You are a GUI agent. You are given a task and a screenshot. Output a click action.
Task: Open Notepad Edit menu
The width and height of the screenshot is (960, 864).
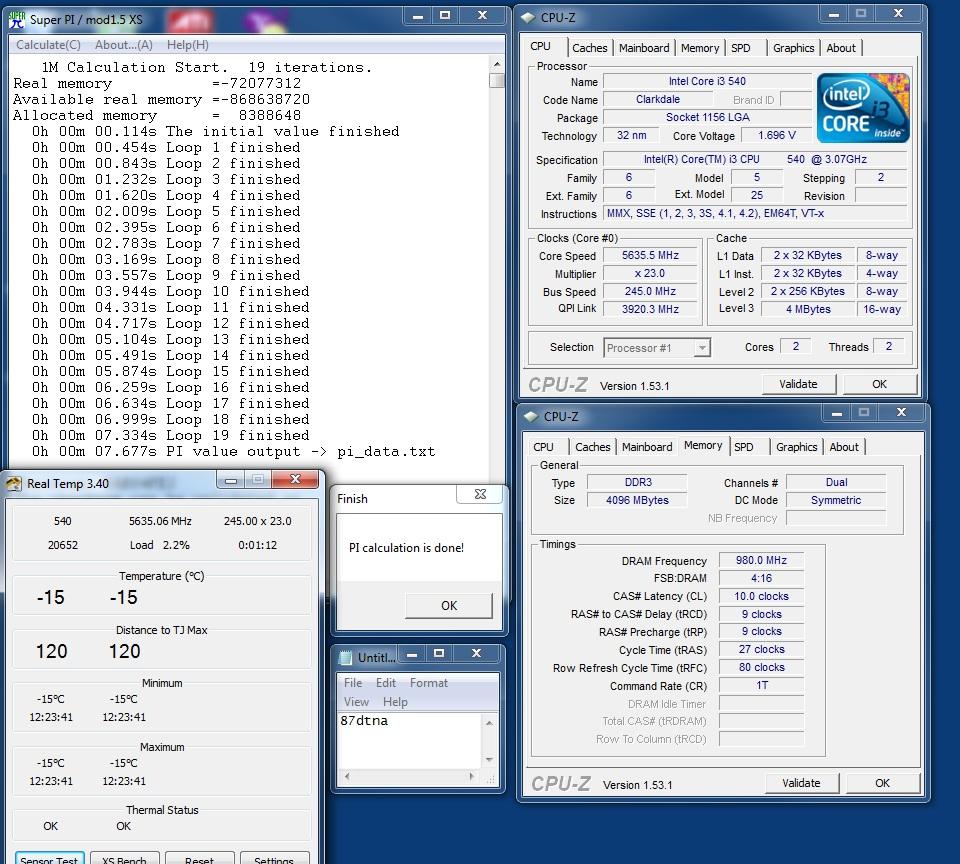click(x=386, y=683)
